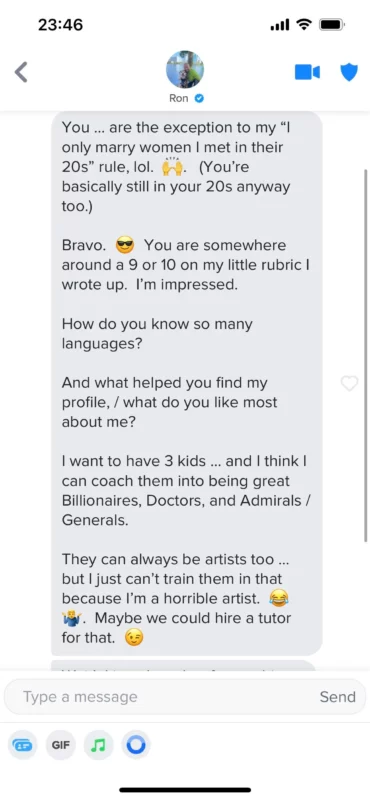Screen dimensions: 370x800
Task: Tap the blue verified badge next to Ron
Action: tap(200, 98)
